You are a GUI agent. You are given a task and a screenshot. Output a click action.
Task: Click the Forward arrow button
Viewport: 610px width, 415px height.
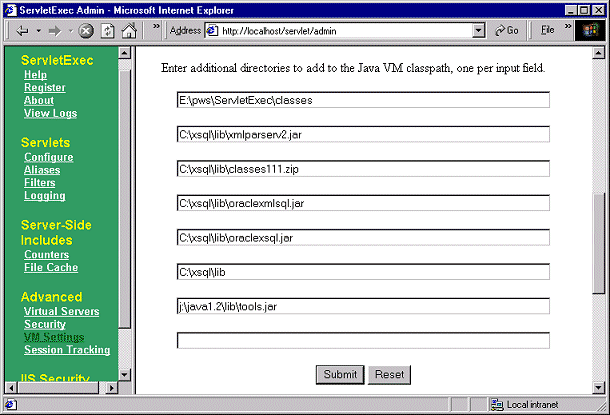[x=55, y=30]
